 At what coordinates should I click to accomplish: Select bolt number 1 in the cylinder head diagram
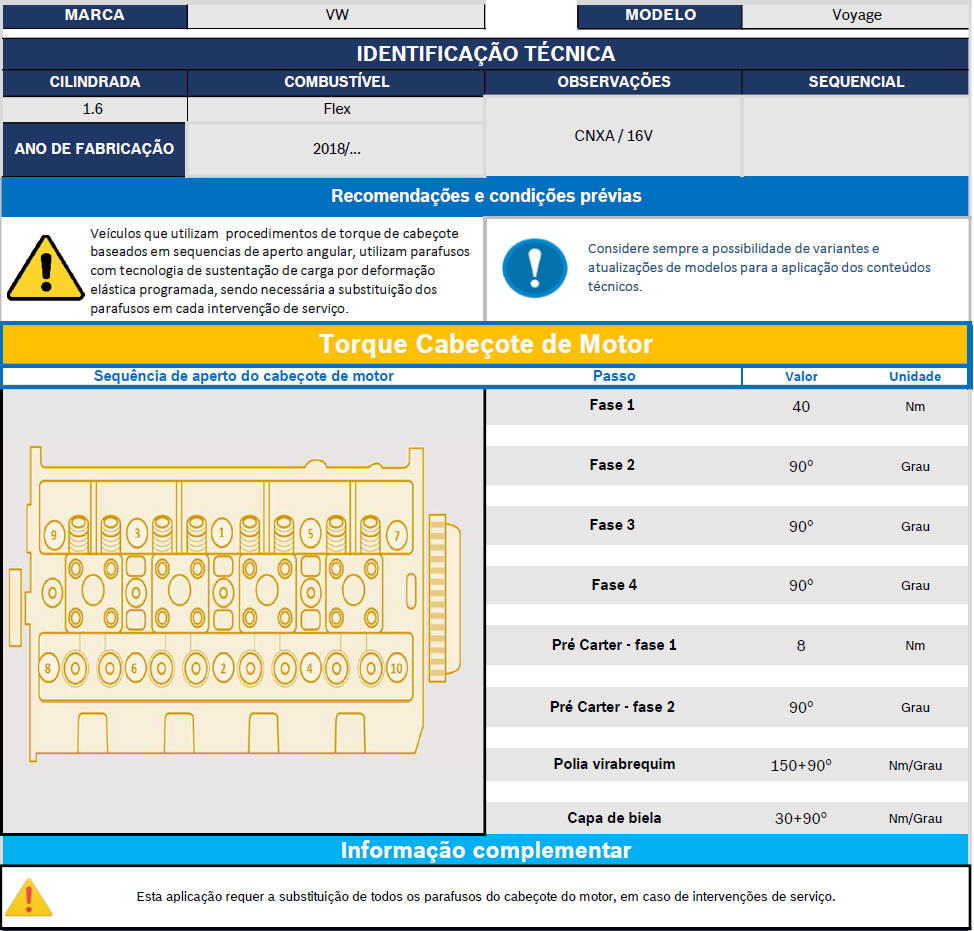tap(222, 534)
